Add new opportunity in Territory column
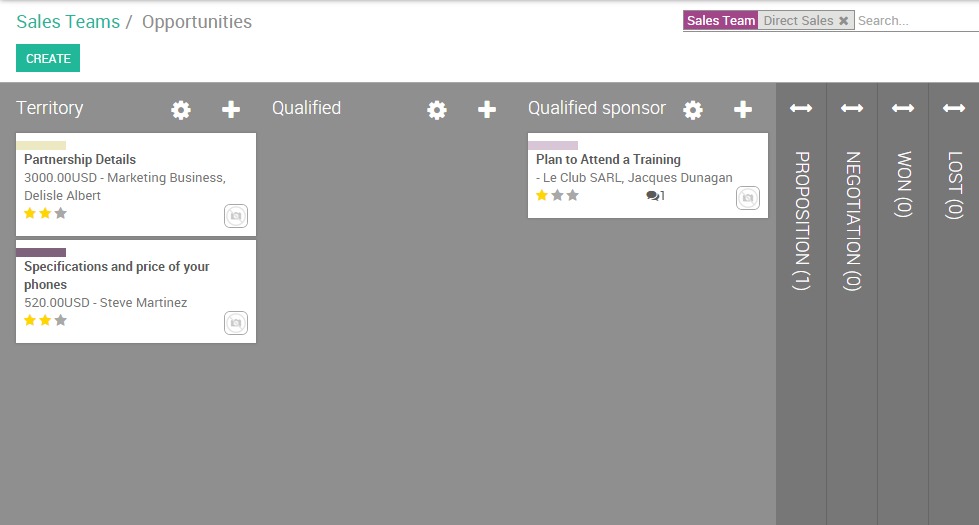The height and width of the screenshot is (525, 979). click(x=231, y=110)
